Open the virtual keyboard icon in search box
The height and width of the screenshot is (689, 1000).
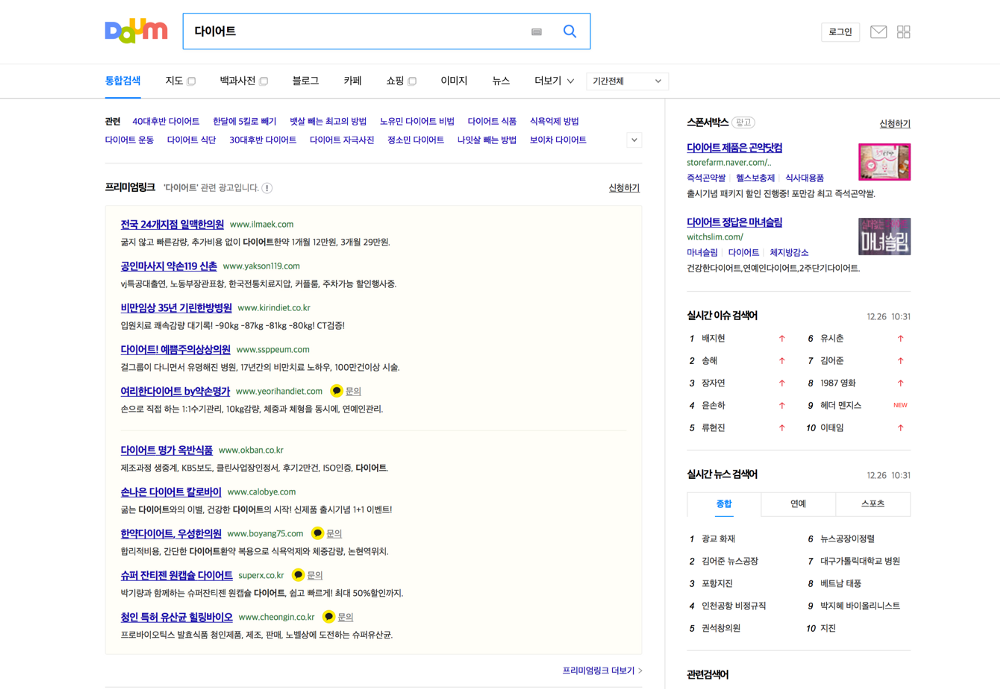click(536, 31)
